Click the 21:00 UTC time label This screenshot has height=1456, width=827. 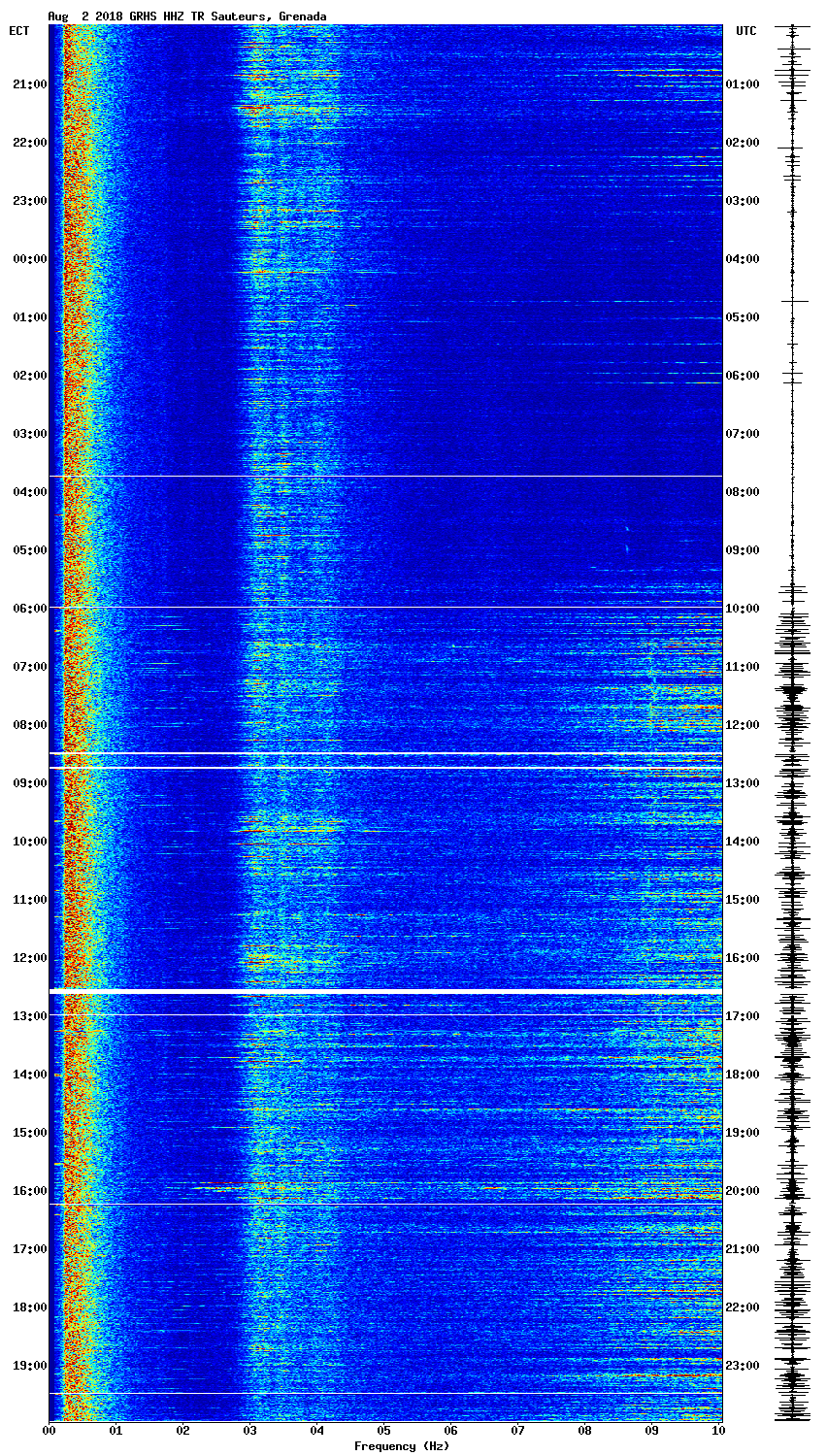tap(743, 1249)
